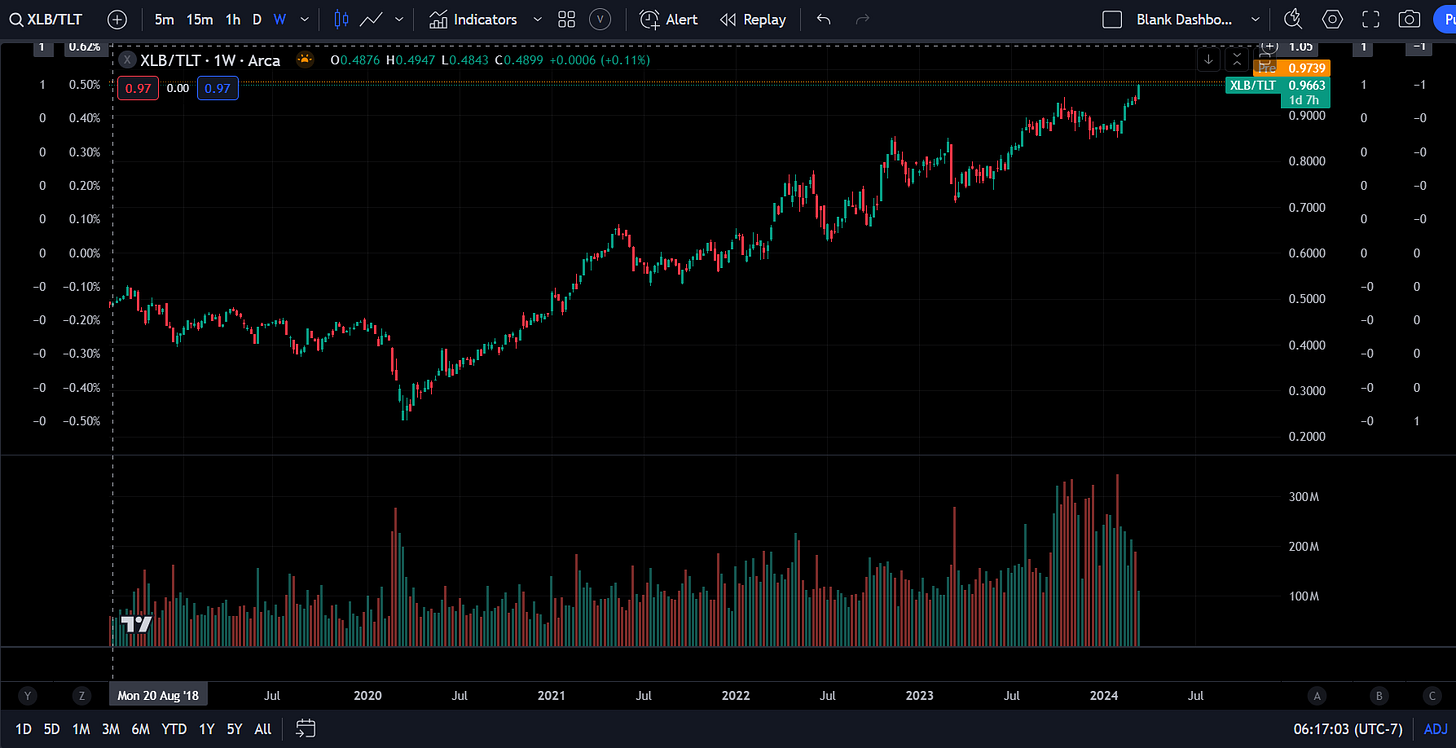Select the 5m timeframe
The image size is (1456, 748).
(164, 19)
